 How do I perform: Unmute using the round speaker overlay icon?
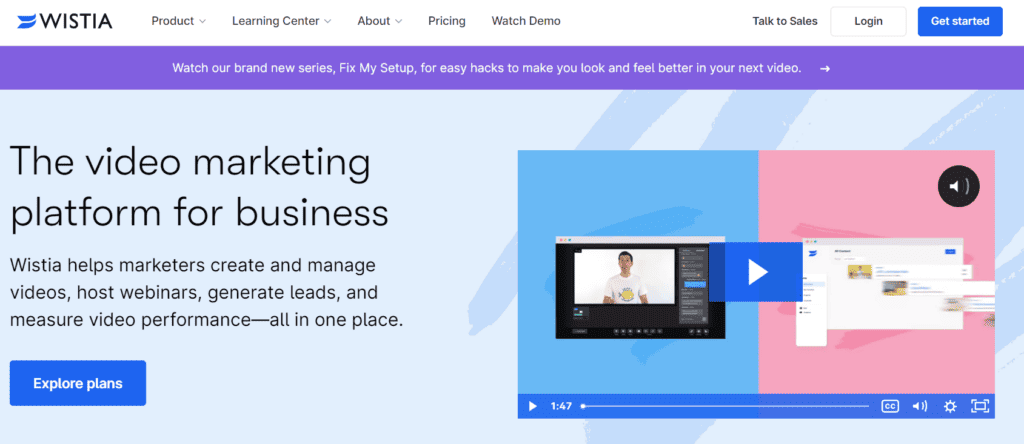tap(959, 187)
